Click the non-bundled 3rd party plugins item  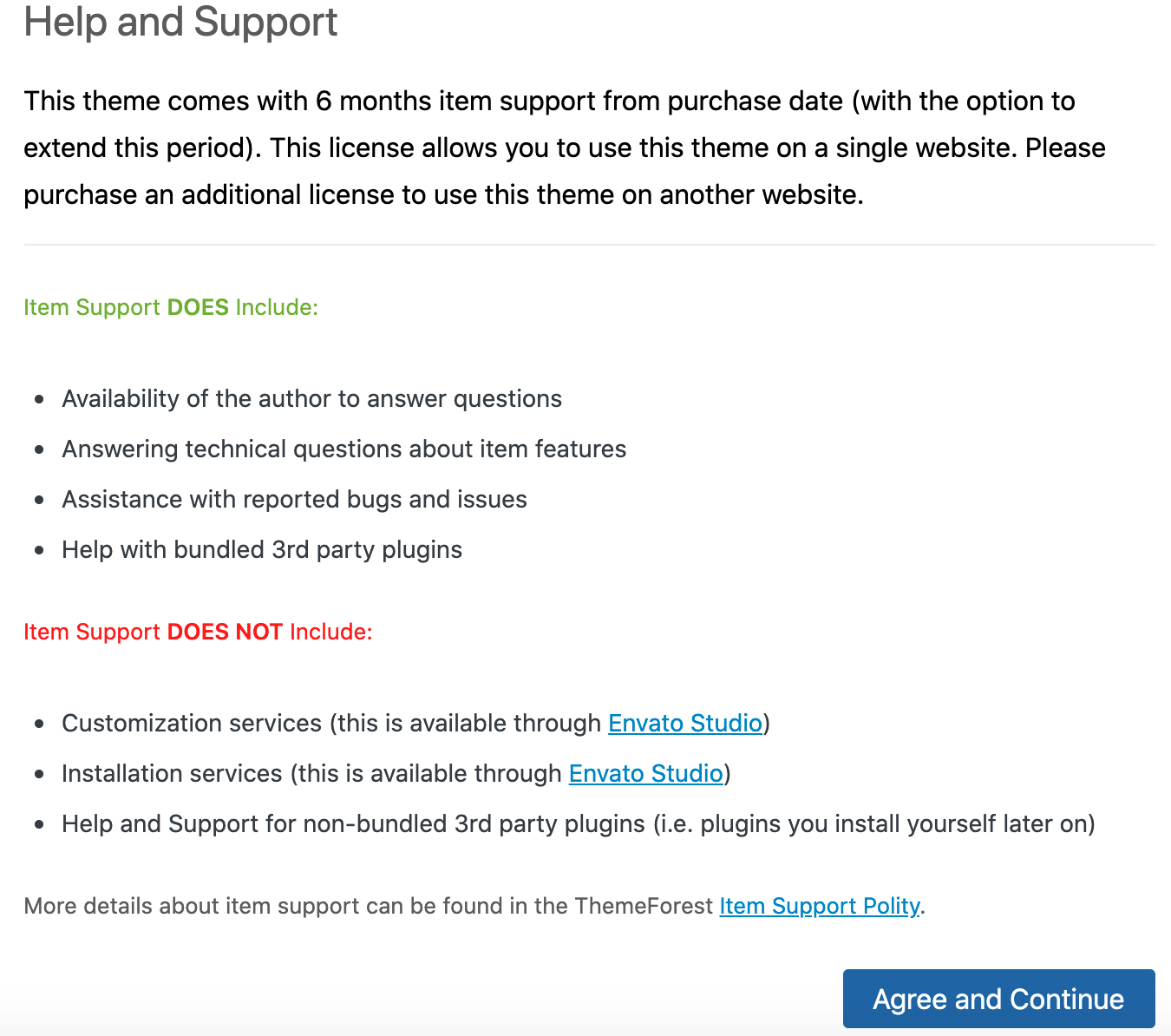578,823
